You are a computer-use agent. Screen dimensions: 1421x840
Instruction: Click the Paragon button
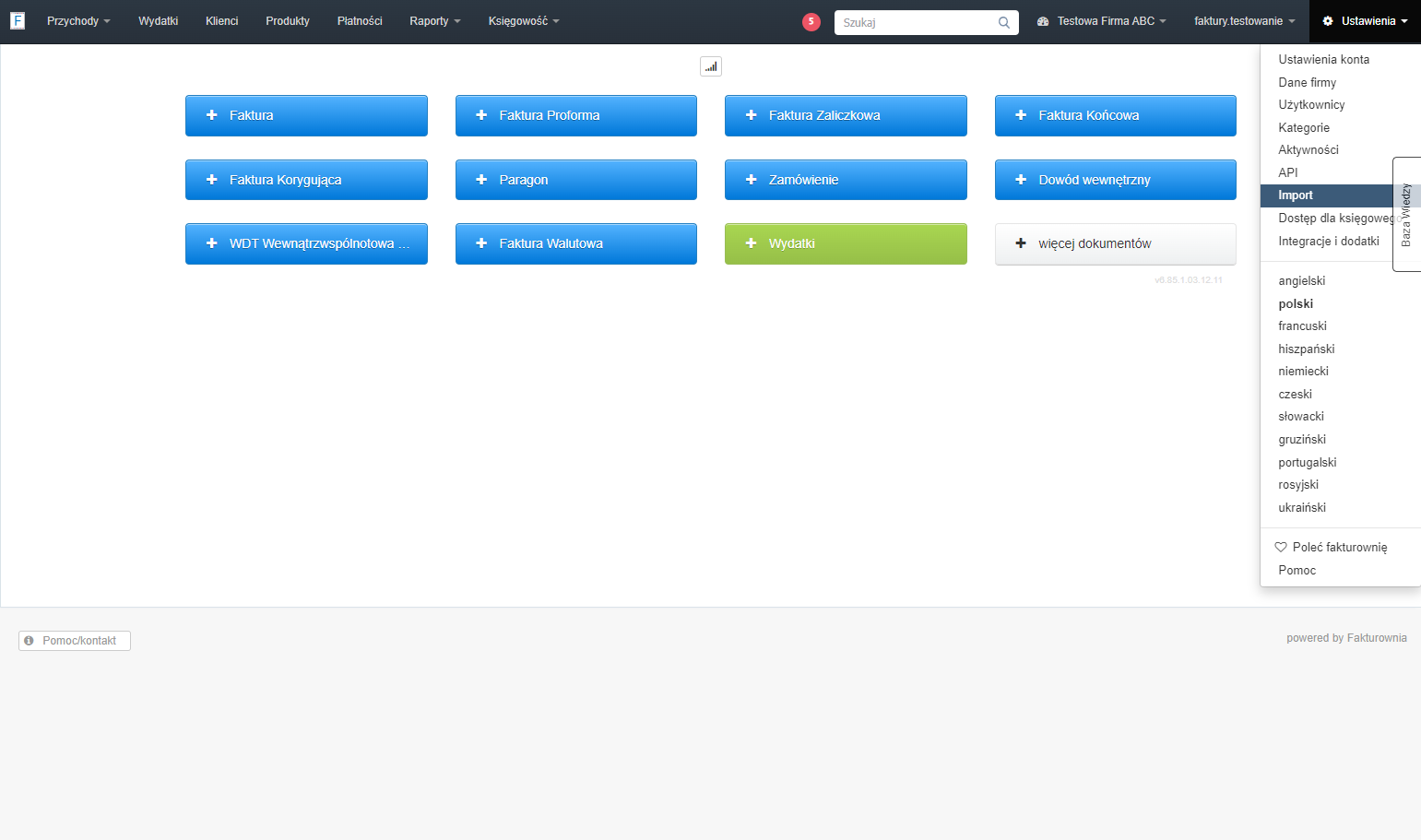[576, 180]
